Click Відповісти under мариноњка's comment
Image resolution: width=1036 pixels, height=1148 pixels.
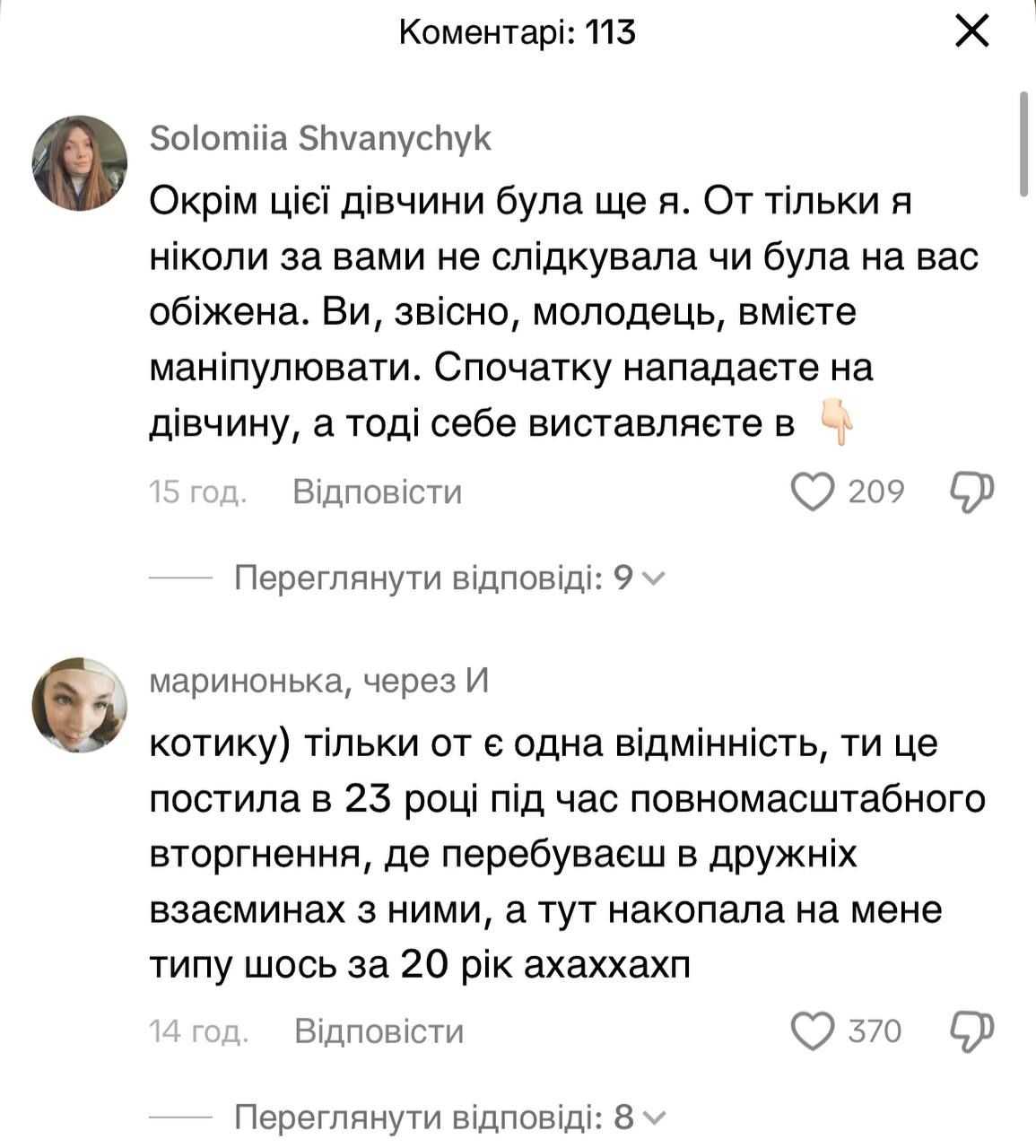379,1031
